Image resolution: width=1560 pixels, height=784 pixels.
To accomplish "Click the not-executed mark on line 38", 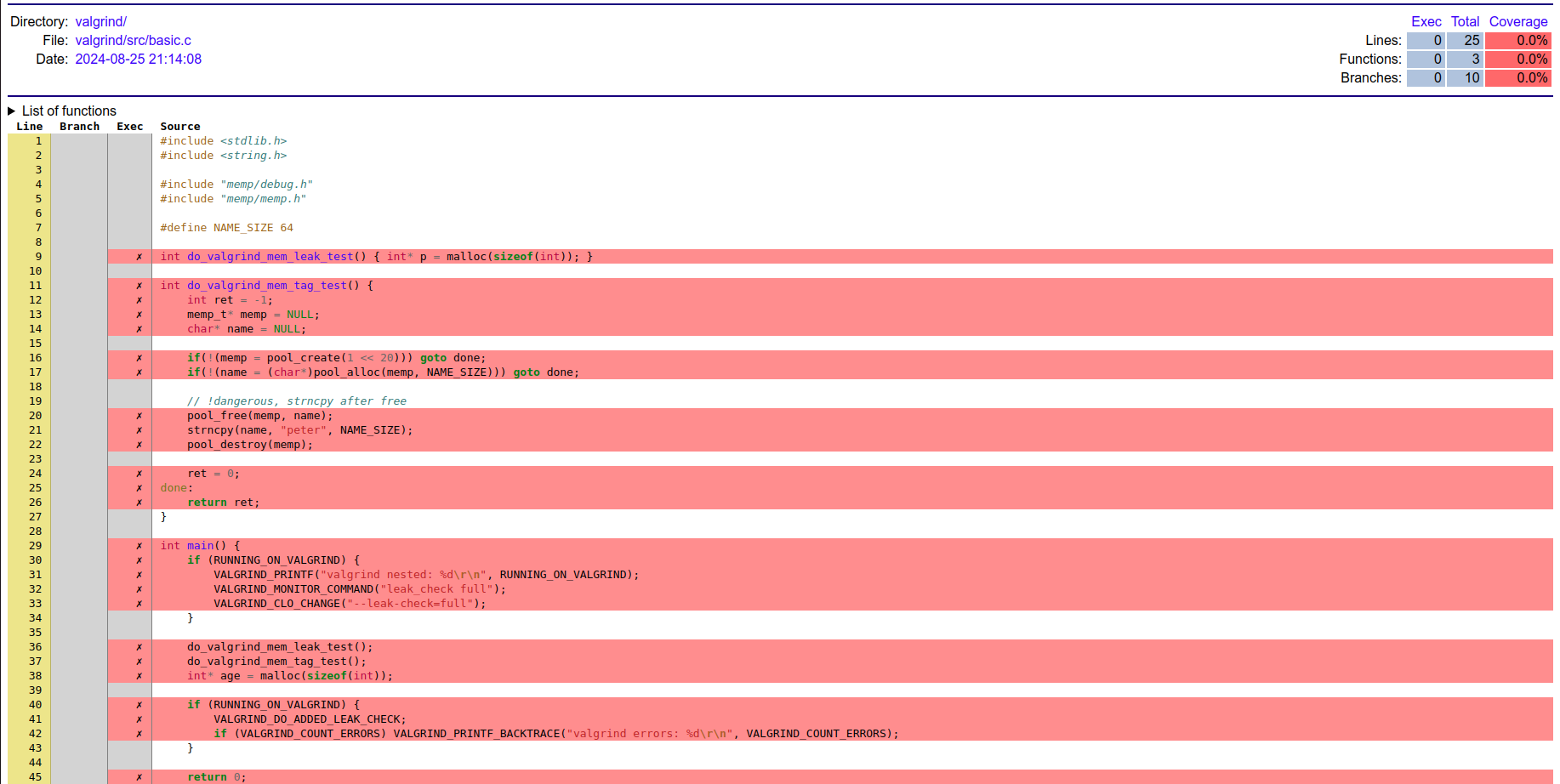I will click(x=139, y=676).
